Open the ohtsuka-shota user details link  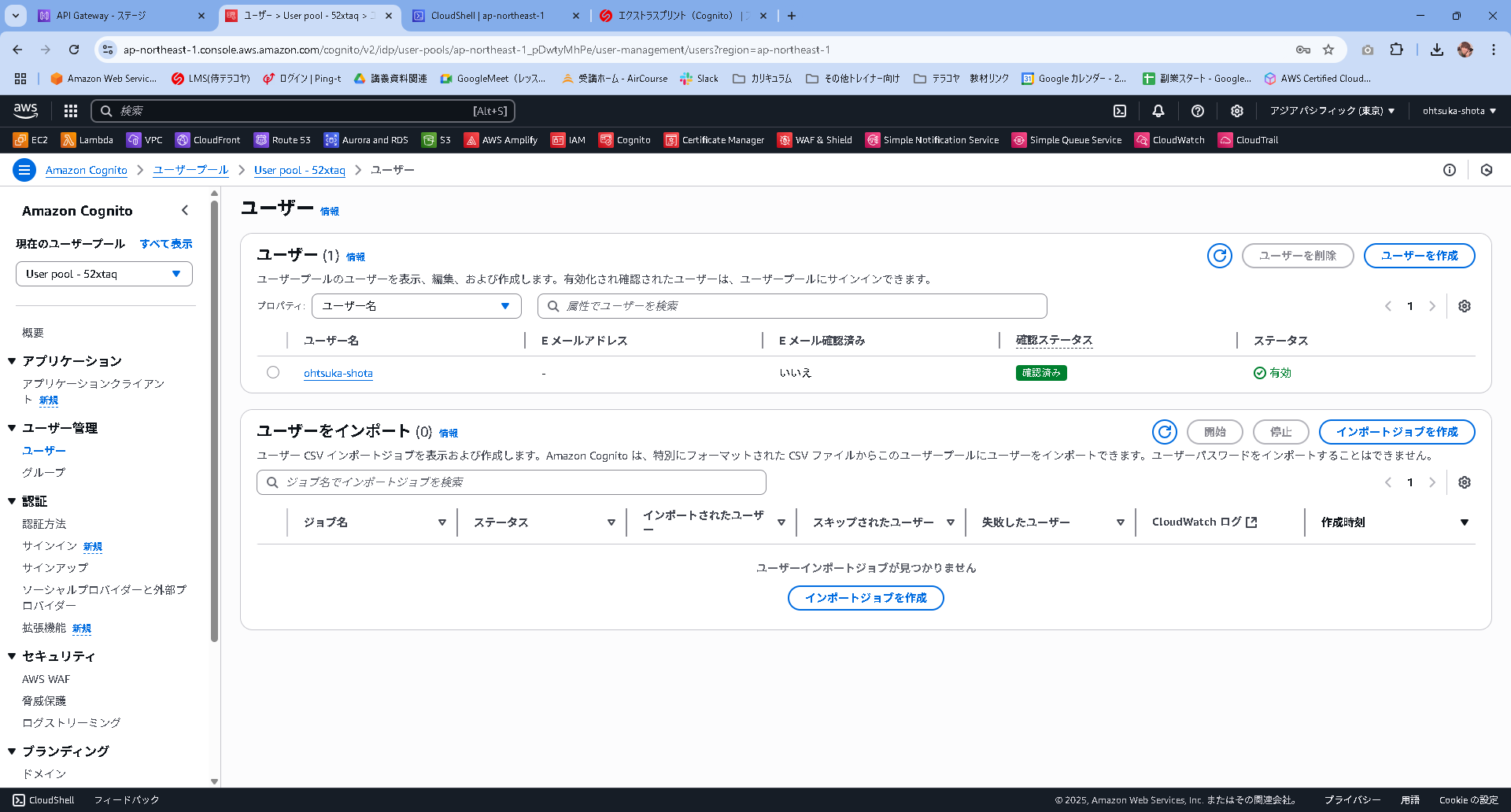point(338,373)
